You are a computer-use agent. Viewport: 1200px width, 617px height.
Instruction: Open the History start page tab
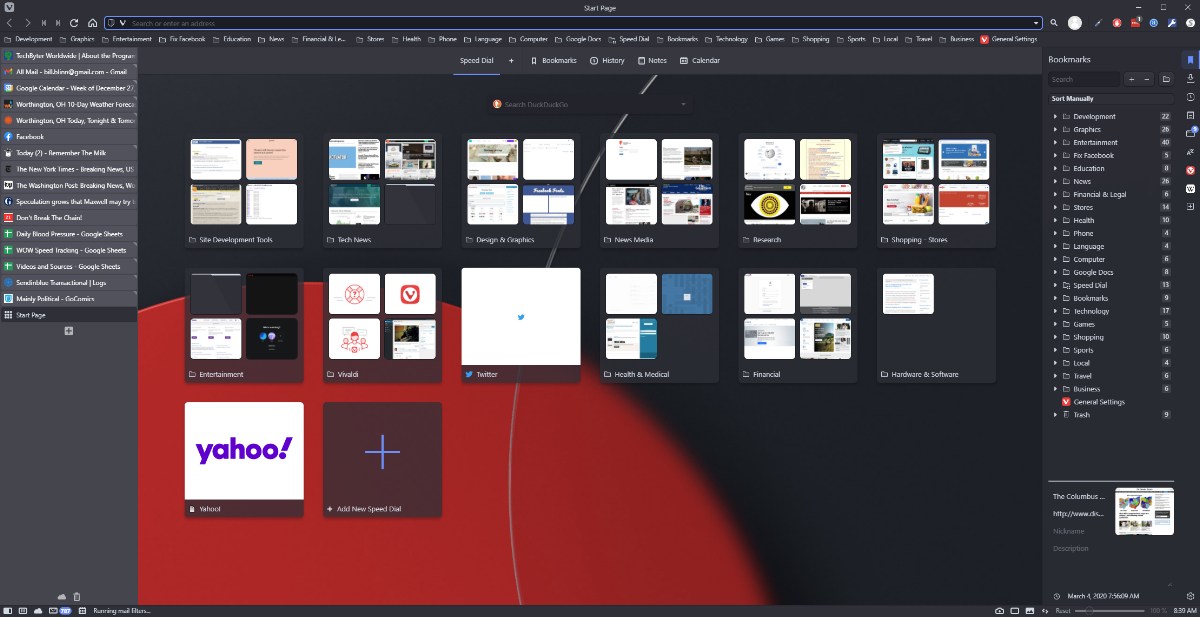[607, 61]
